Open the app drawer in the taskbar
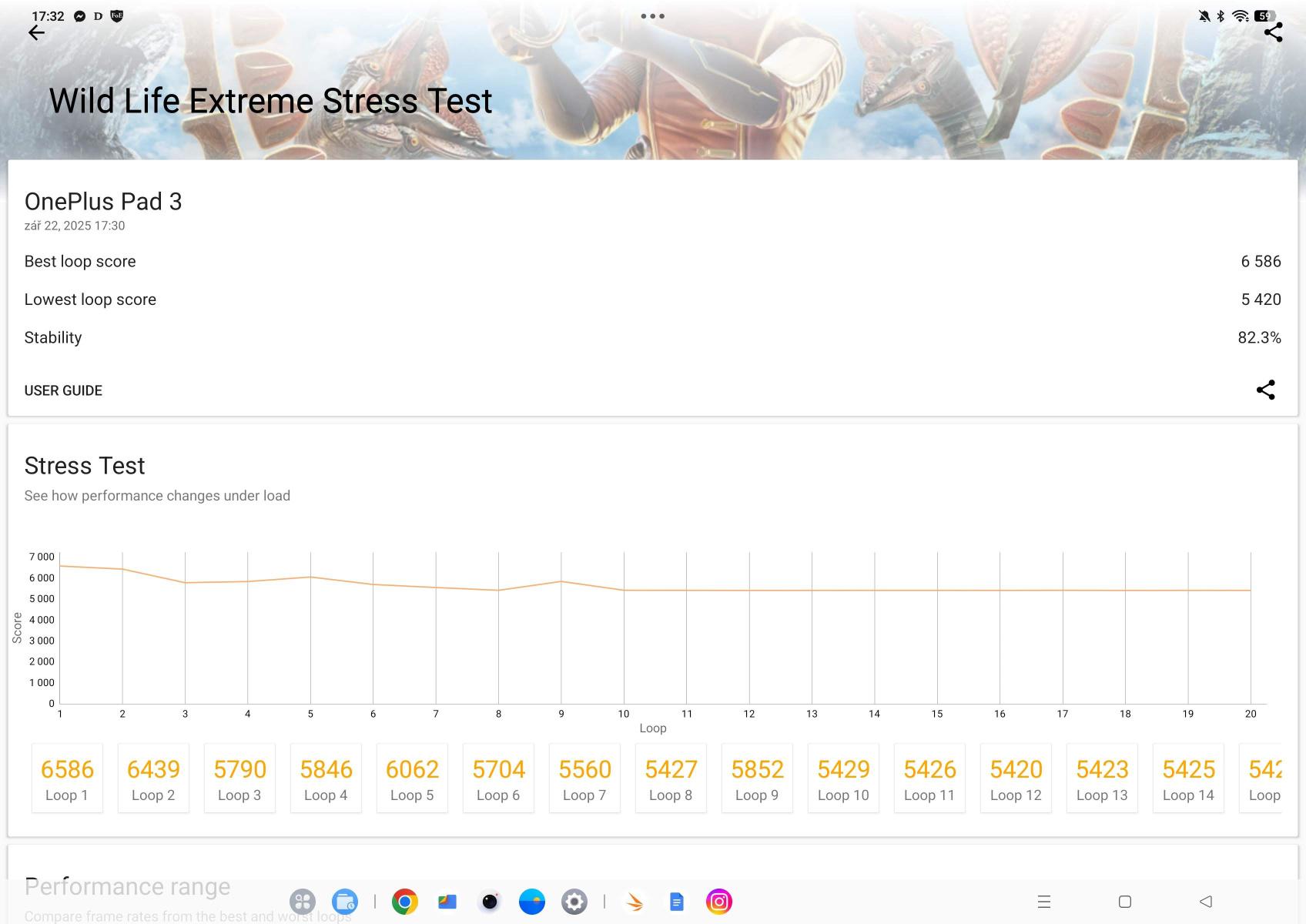The height and width of the screenshot is (924, 1306). (302, 902)
